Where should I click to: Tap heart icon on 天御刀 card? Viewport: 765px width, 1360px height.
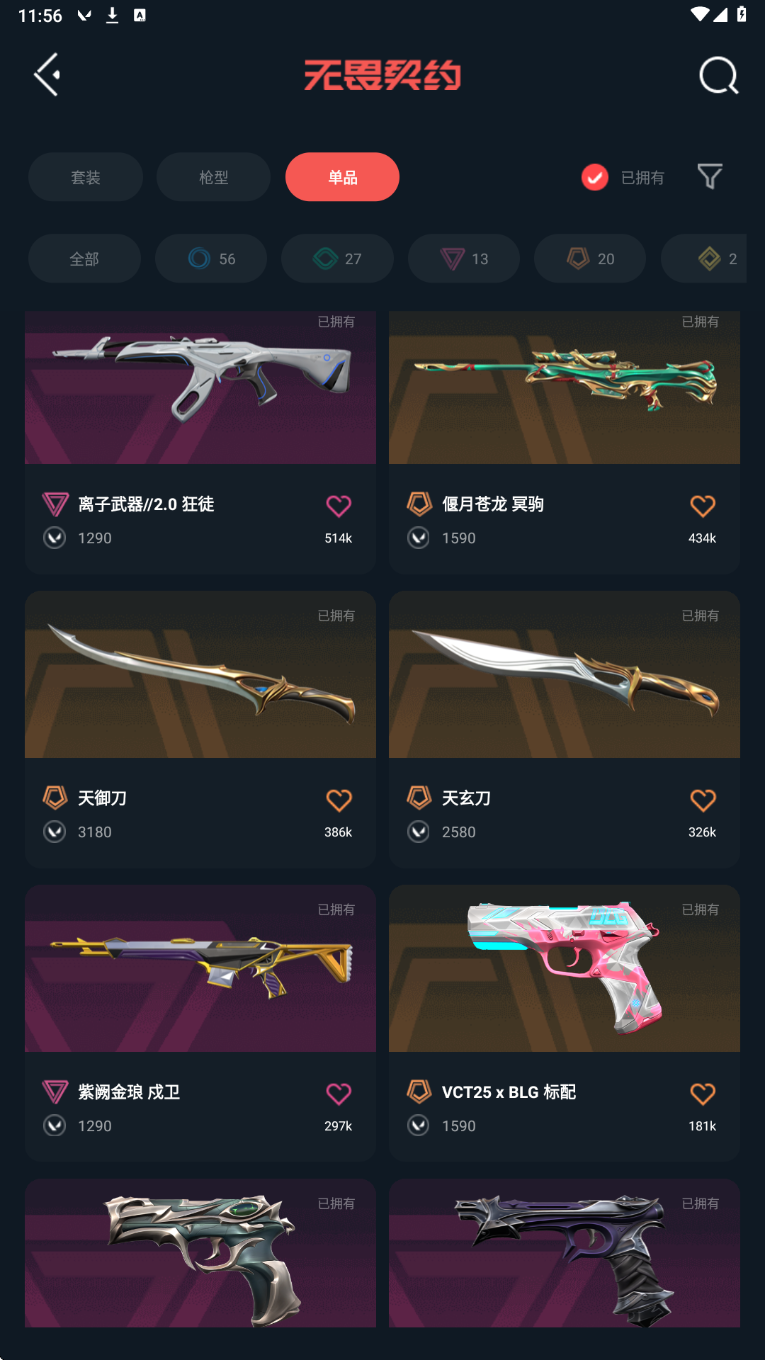pos(339,800)
